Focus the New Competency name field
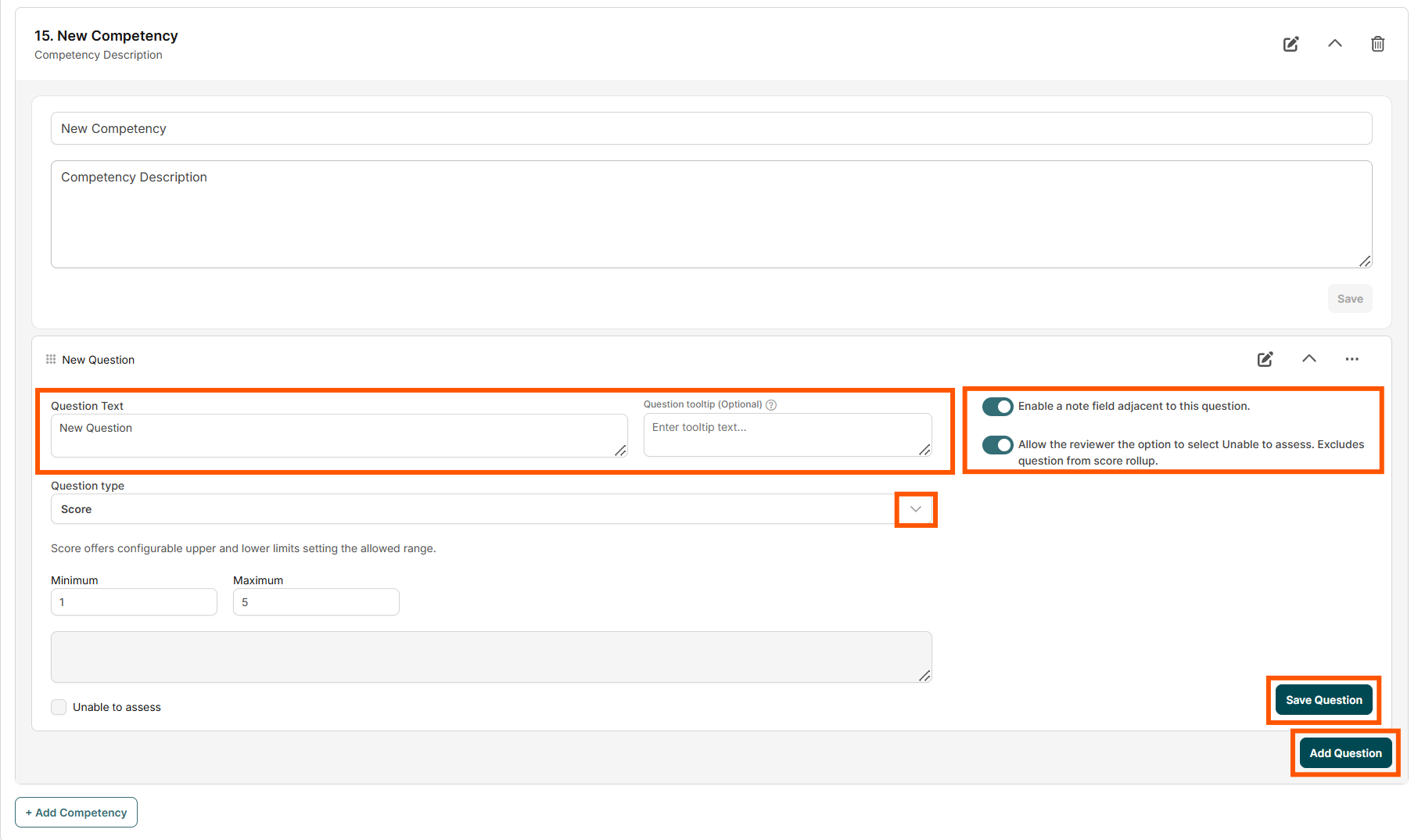The image size is (1418, 840). pyautogui.click(x=711, y=128)
